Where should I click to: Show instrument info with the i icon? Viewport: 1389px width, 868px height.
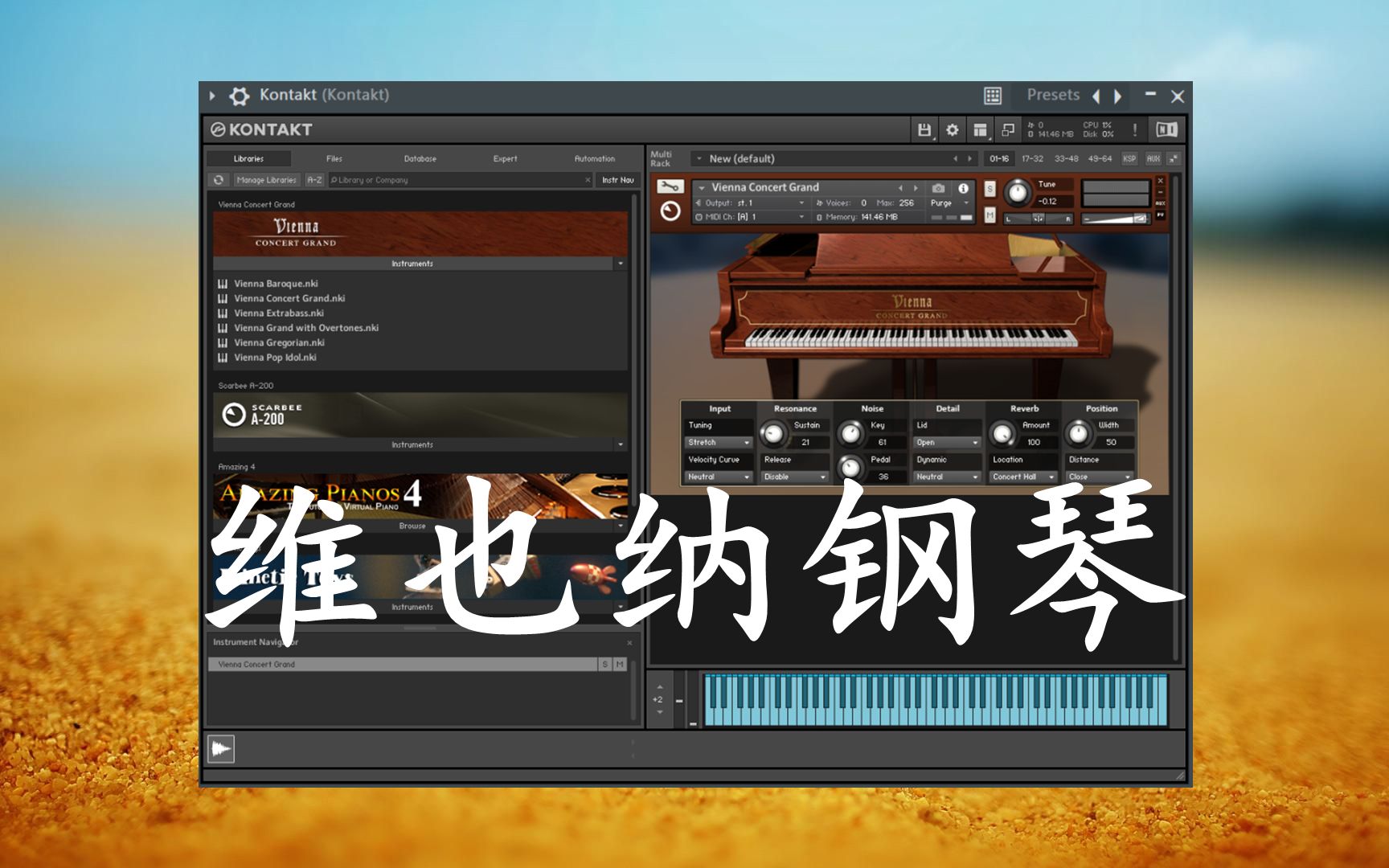[x=963, y=188]
